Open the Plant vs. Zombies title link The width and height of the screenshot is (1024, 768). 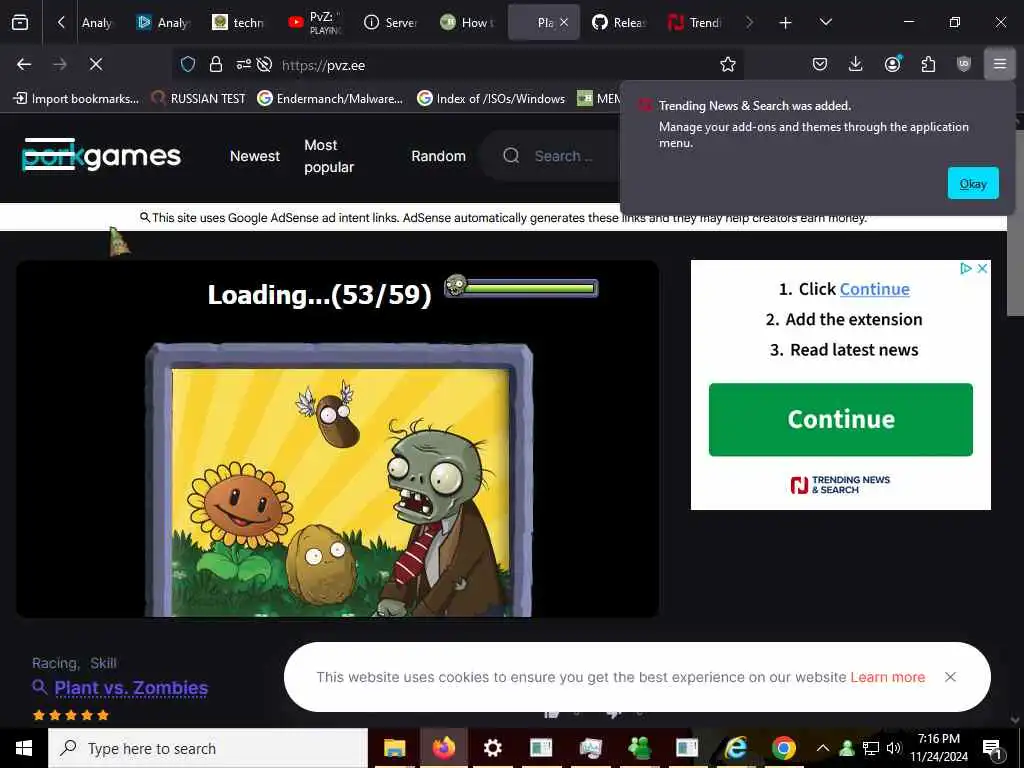tap(131, 688)
